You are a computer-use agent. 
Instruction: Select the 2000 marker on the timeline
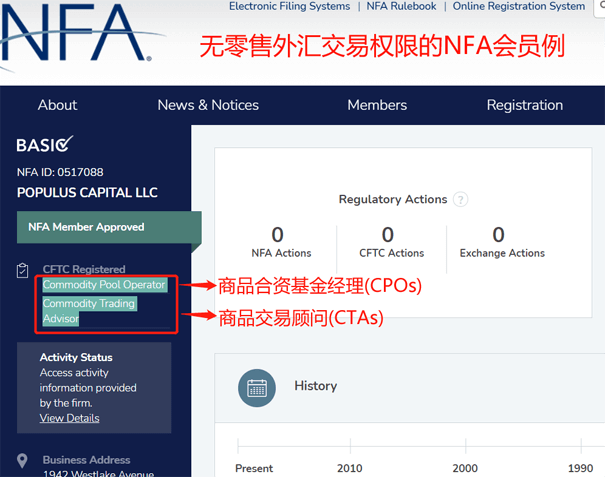coord(465,468)
